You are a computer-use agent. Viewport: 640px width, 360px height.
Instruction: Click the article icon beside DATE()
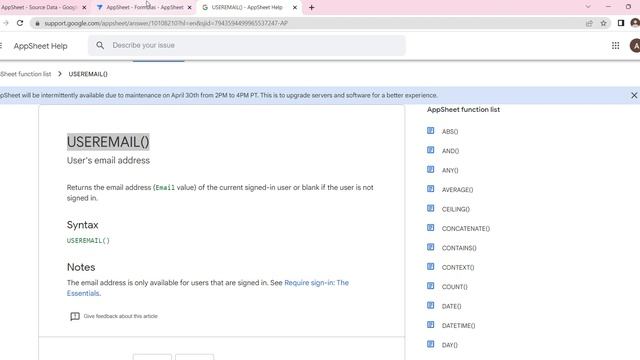pos(431,305)
